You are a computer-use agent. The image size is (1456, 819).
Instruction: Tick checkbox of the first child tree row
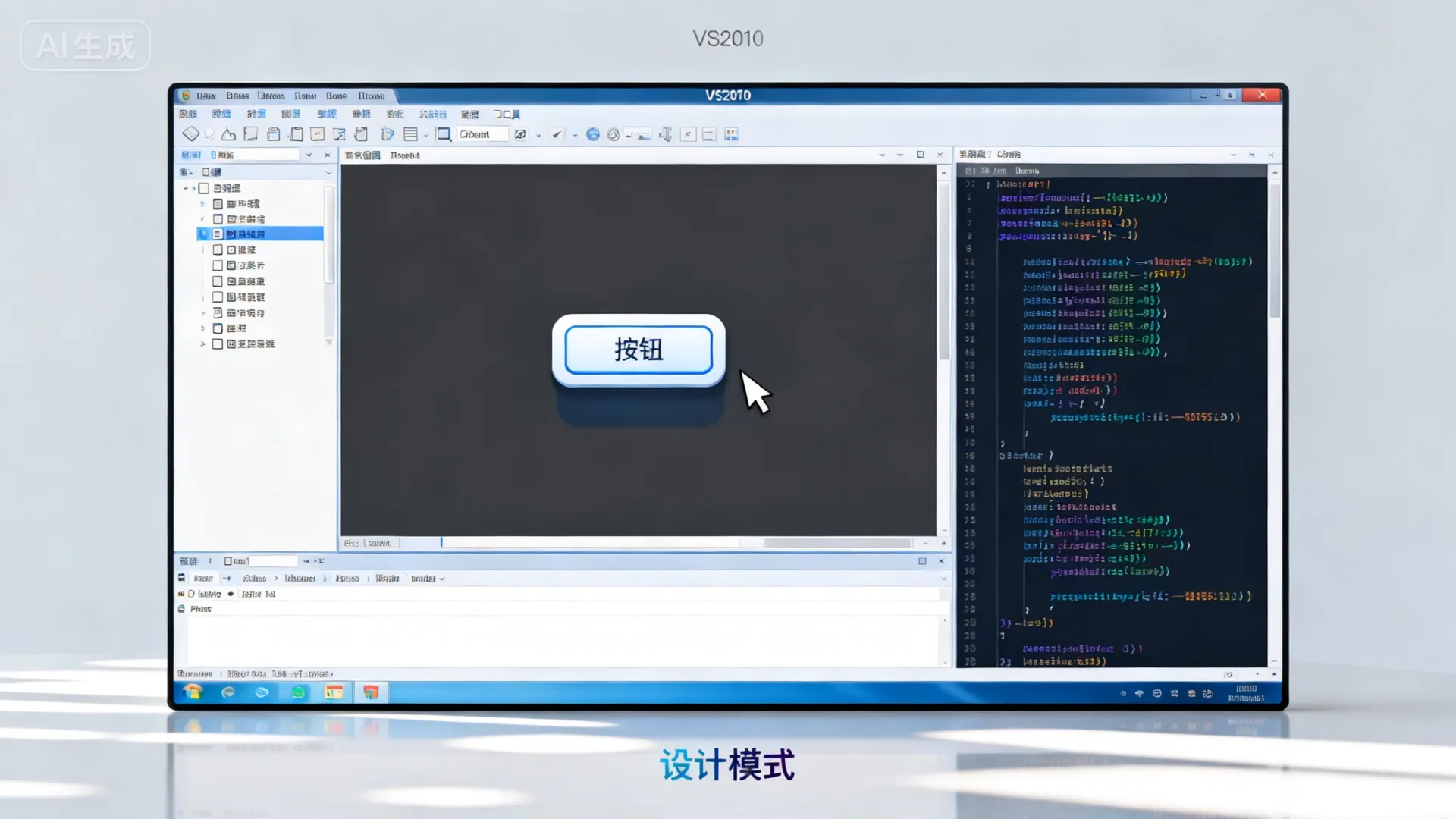[218, 204]
